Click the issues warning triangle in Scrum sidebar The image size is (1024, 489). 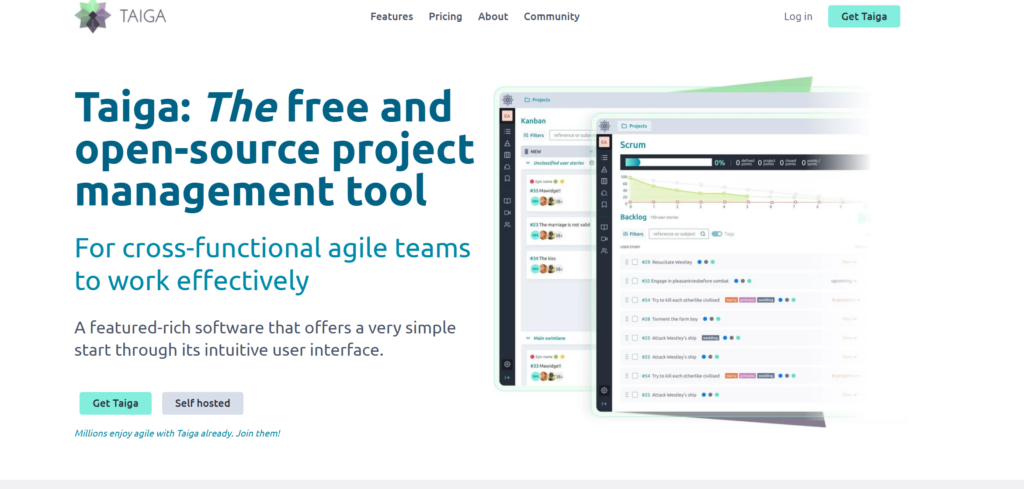pos(603,169)
